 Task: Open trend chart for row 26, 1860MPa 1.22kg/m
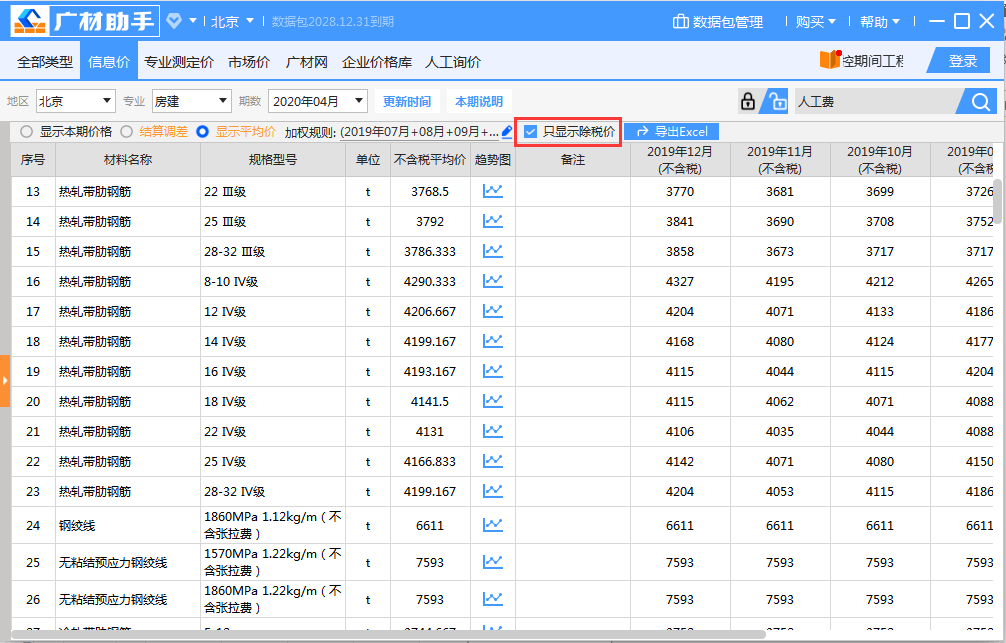pos(492,599)
